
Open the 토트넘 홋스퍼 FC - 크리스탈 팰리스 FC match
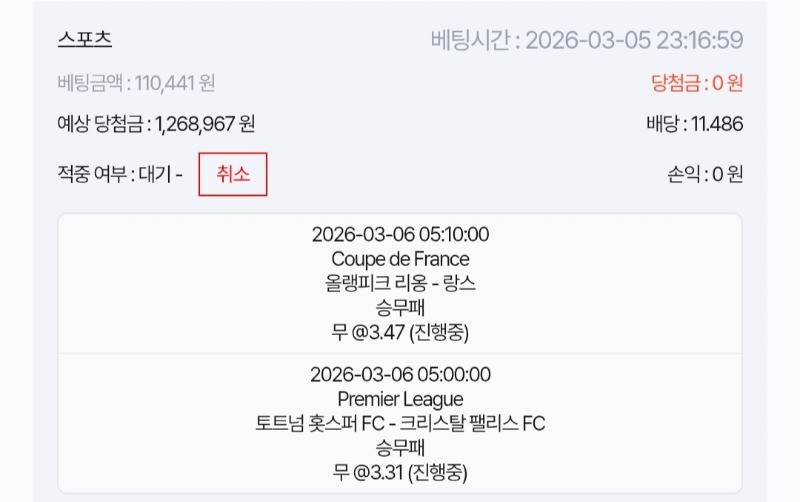click(400, 423)
